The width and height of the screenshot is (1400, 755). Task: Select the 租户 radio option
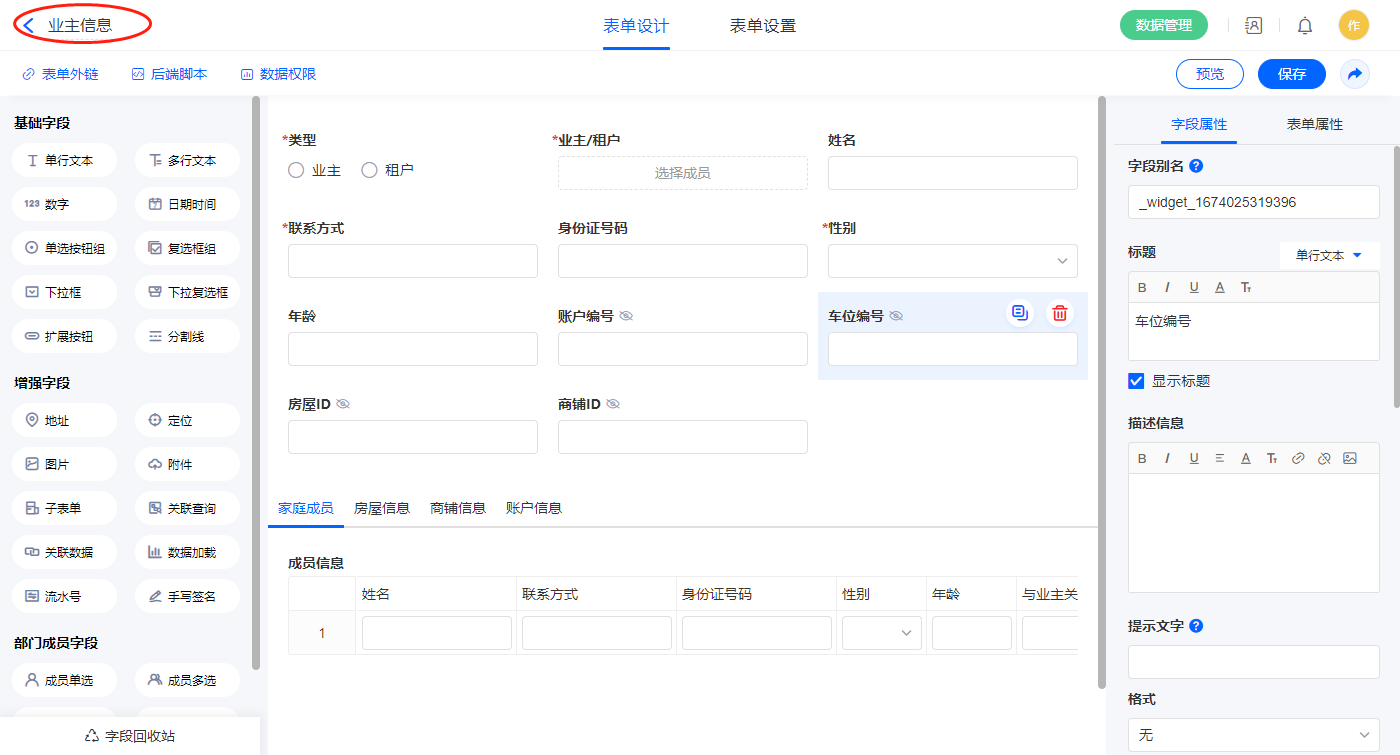(369, 171)
